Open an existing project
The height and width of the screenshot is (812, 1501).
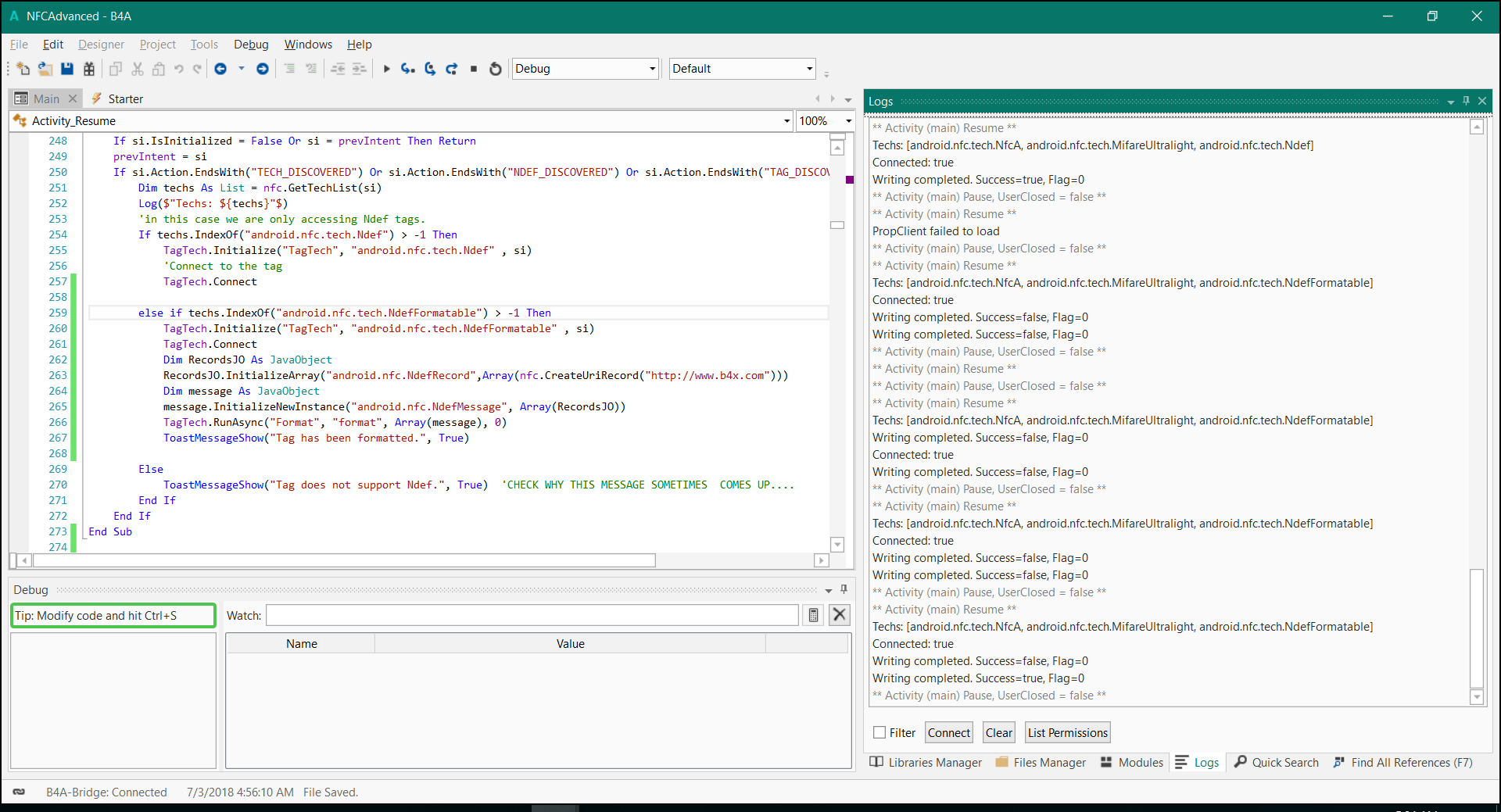pyautogui.click(x=44, y=69)
